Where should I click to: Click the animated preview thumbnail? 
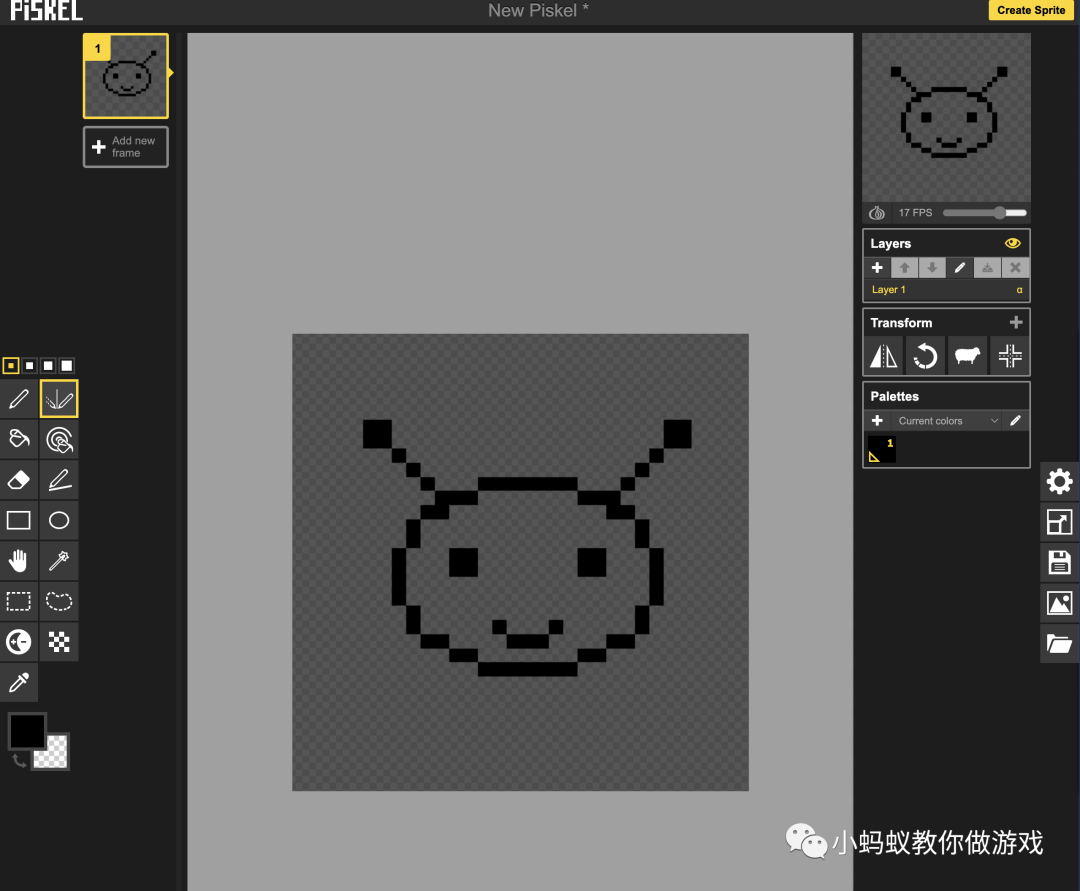tap(946, 117)
